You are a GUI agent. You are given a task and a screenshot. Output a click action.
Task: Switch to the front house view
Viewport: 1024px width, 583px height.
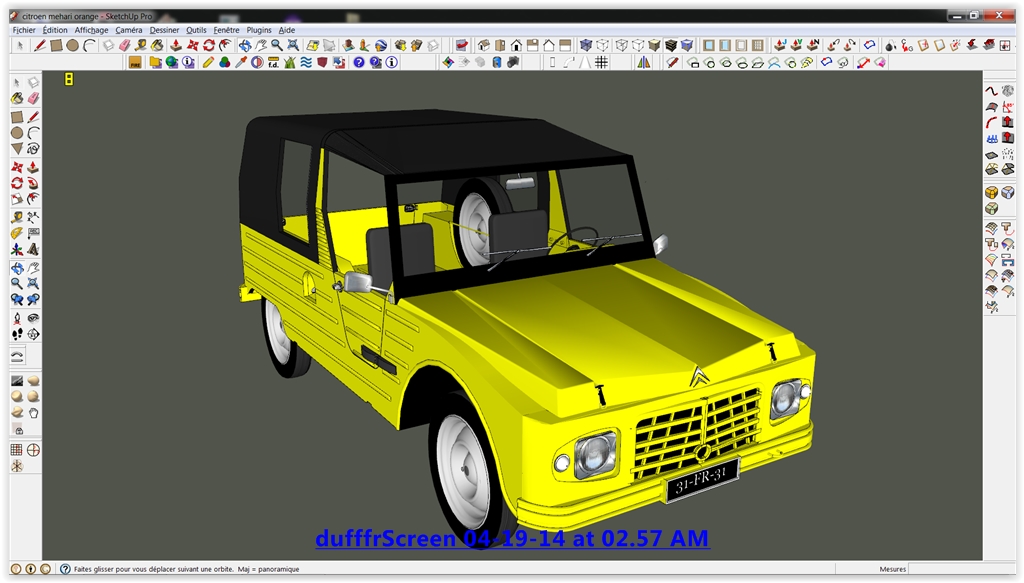tap(517, 45)
